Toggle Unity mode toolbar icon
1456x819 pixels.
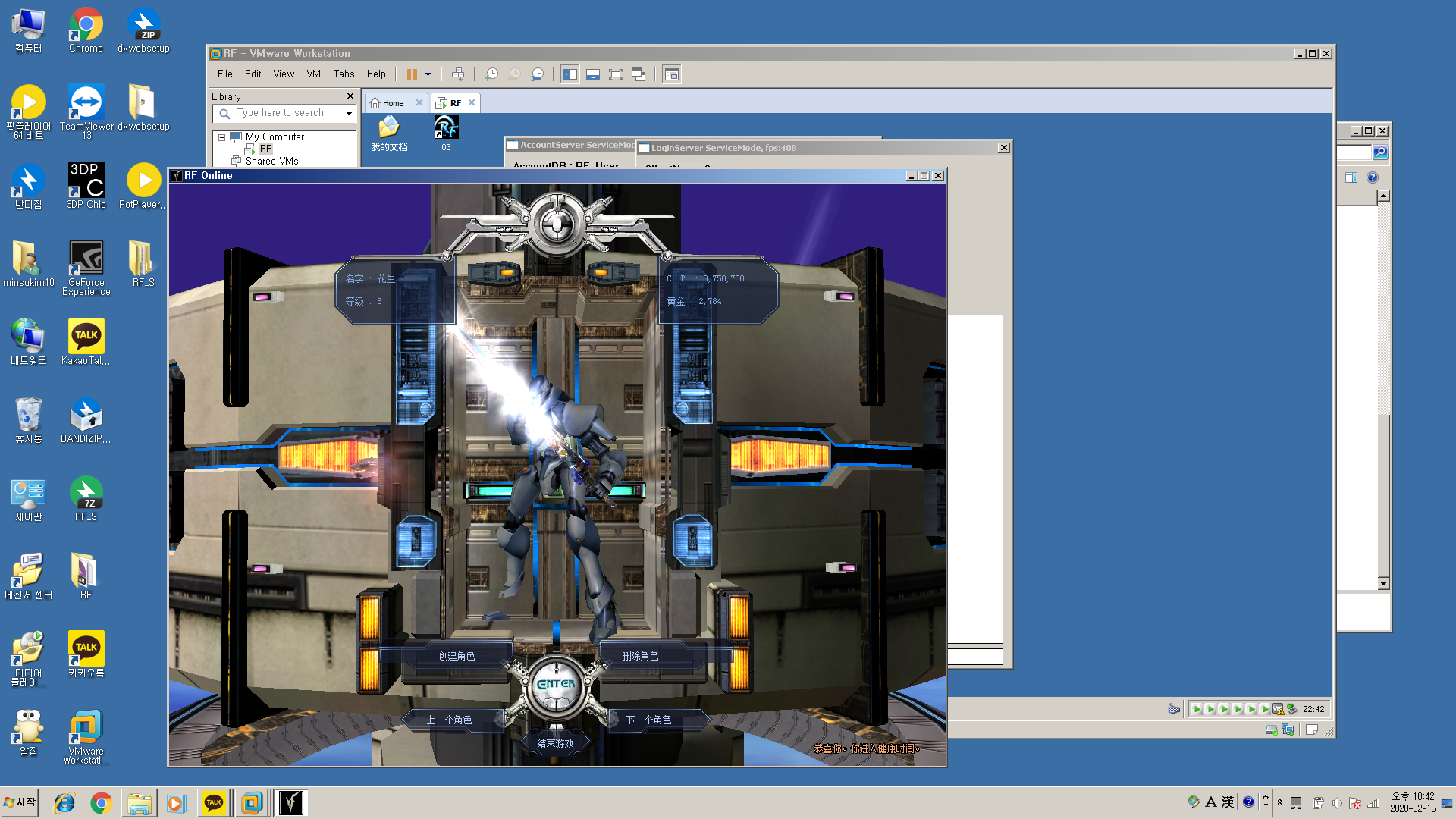(x=639, y=74)
